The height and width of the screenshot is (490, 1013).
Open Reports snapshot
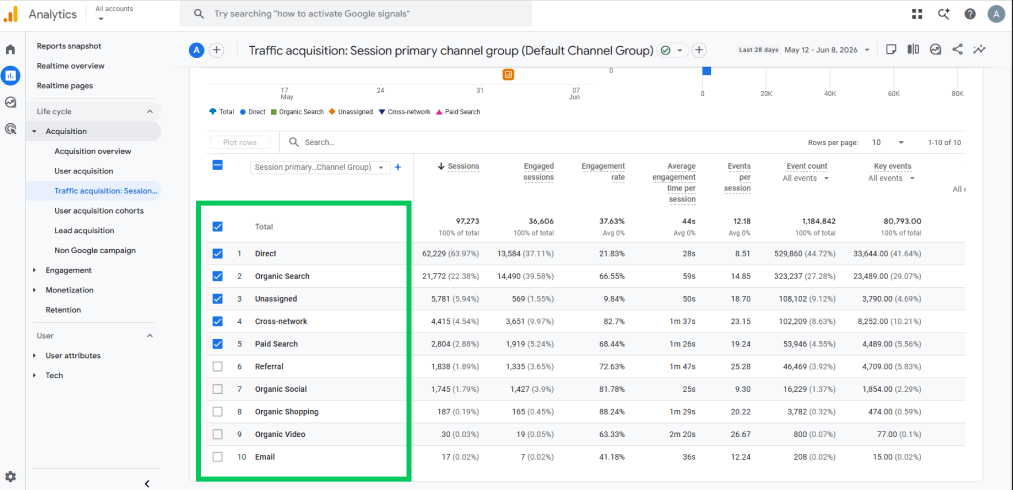tap(69, 46)
